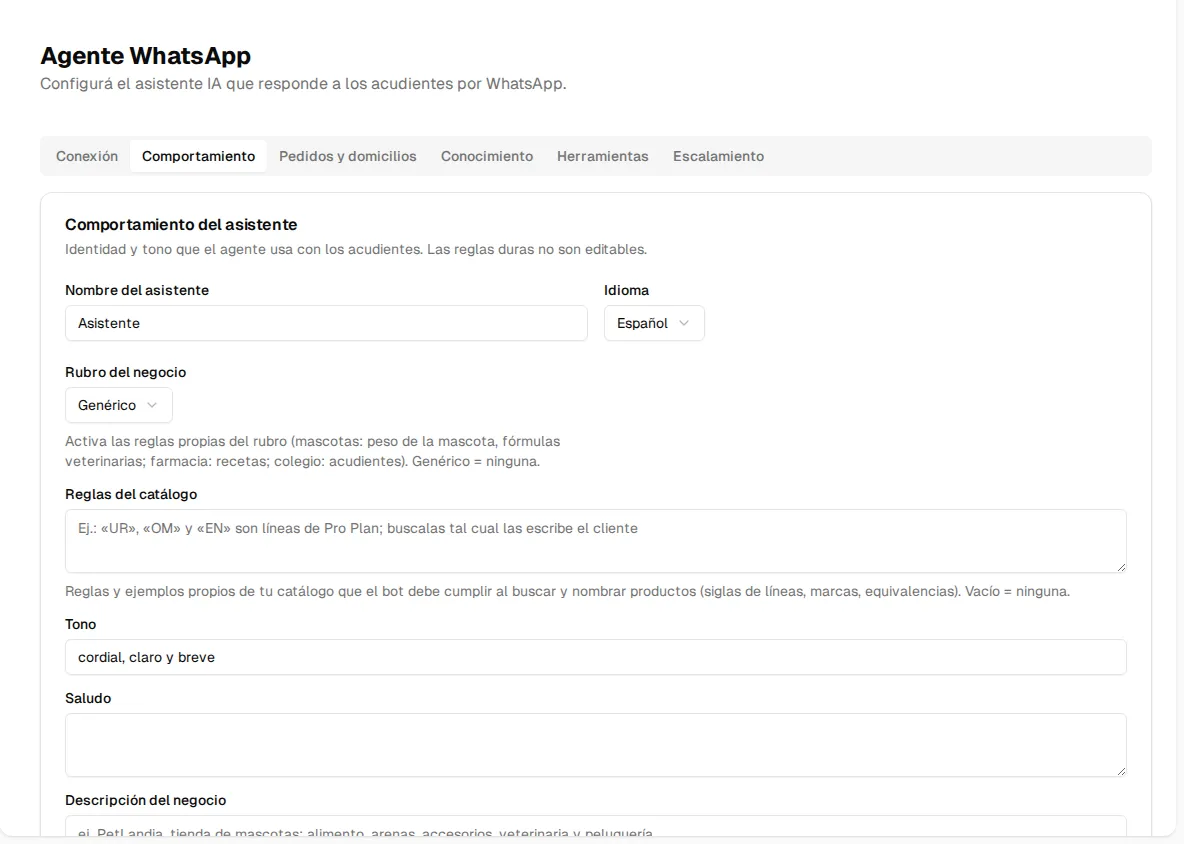1184x844 pixels.
Task: Click the 'Activa las reglas propias' help text
Action: coord(313,451)
